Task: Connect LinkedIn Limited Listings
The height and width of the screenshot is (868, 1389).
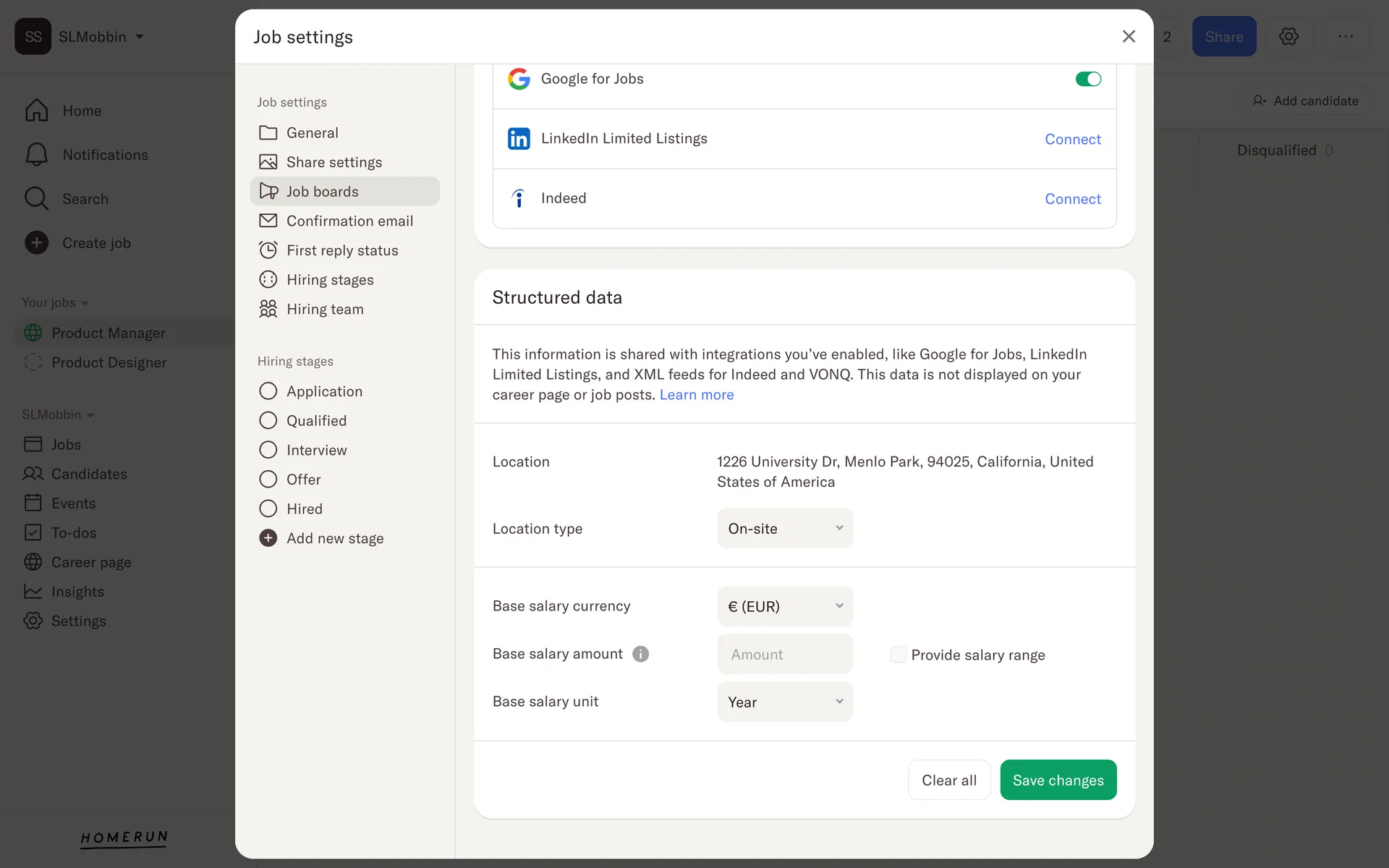Action: coord(1072,139)
